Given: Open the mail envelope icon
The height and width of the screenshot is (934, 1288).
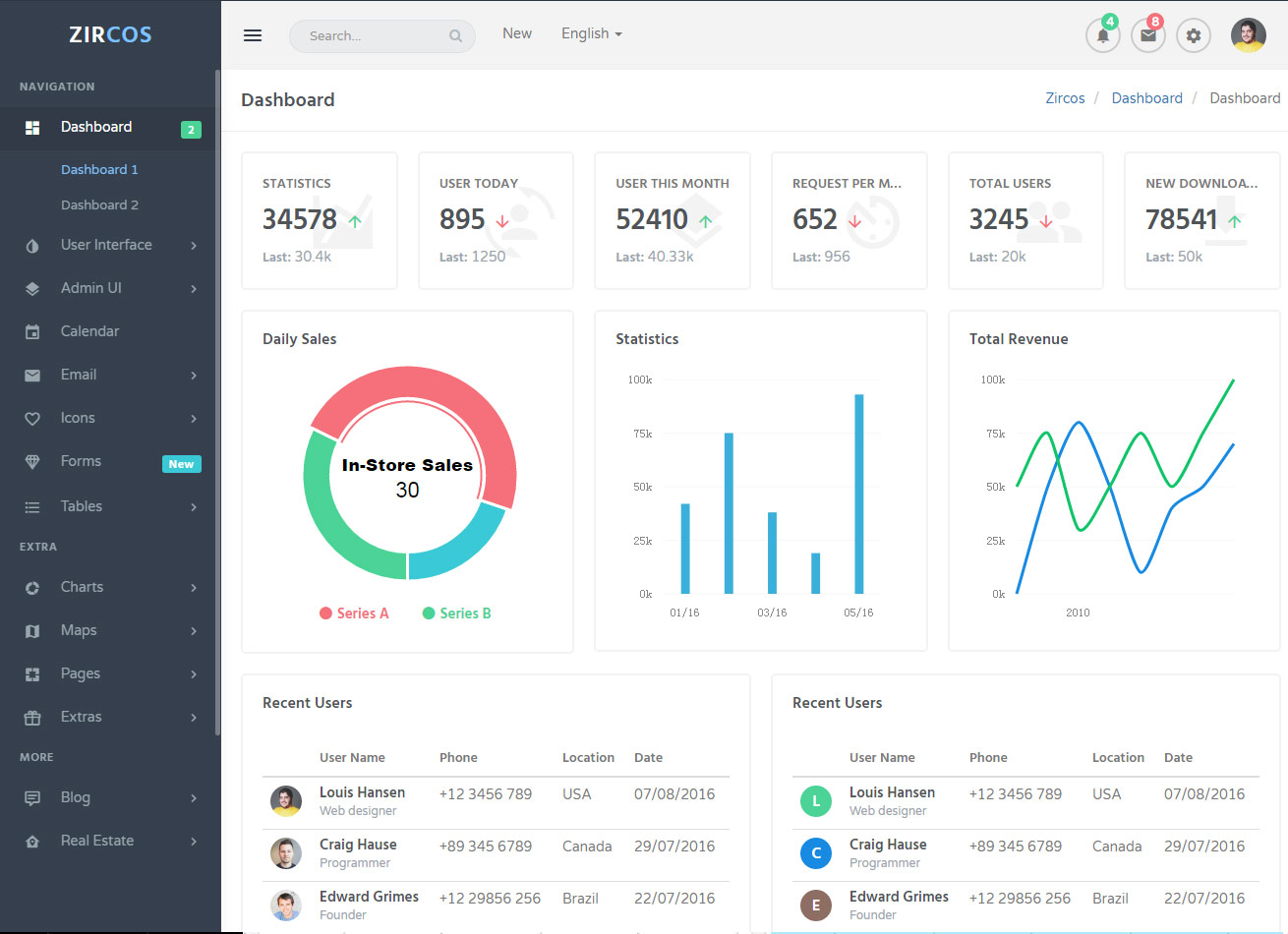Looking at the screenshot, I should tap(1147, 36).
